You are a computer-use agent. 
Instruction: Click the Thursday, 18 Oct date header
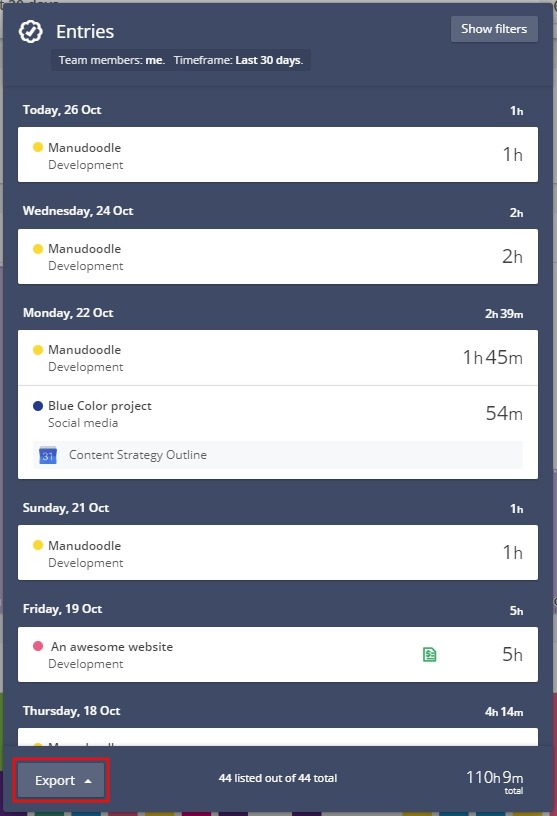point(71,711)
